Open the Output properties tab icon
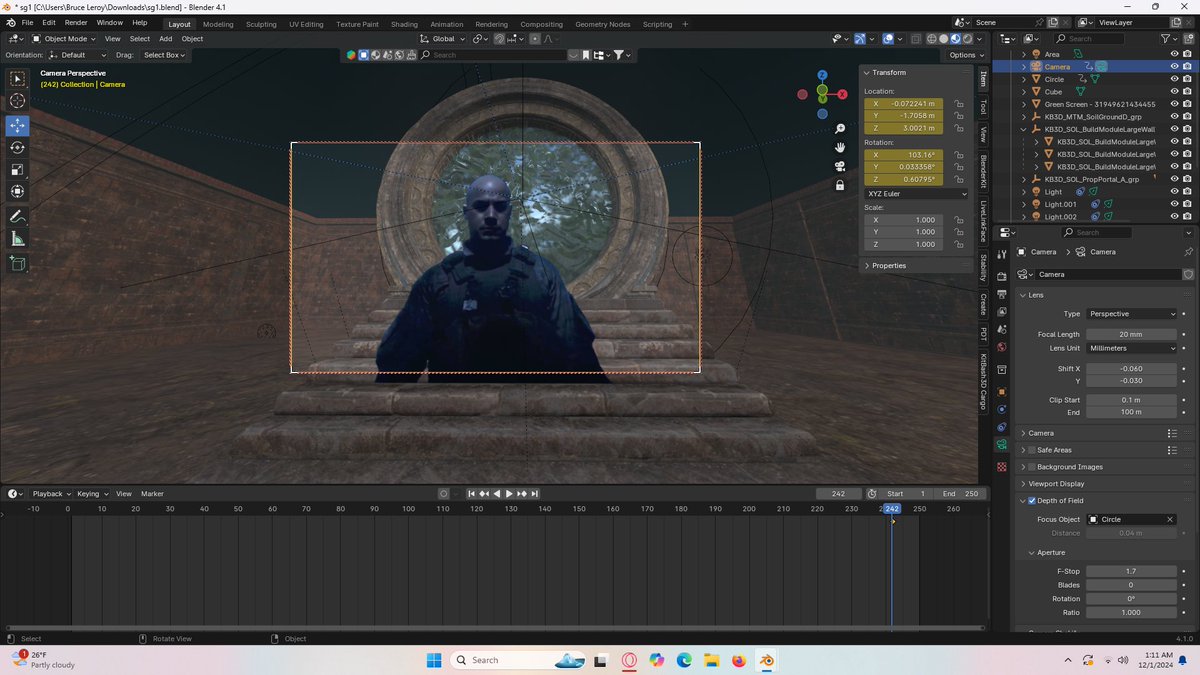The image size is (1200, 675). click(x=1002, y=293)
